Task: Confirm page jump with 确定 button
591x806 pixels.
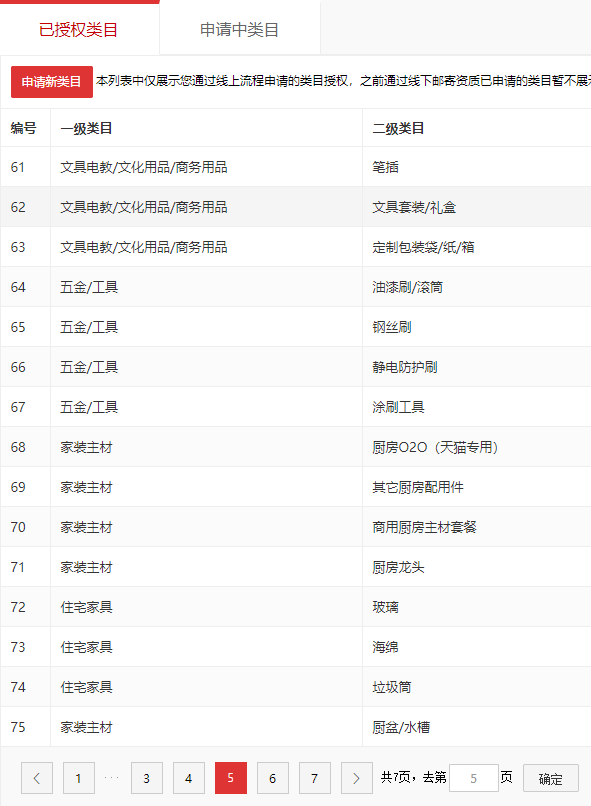Action: [x=550, y=779]
